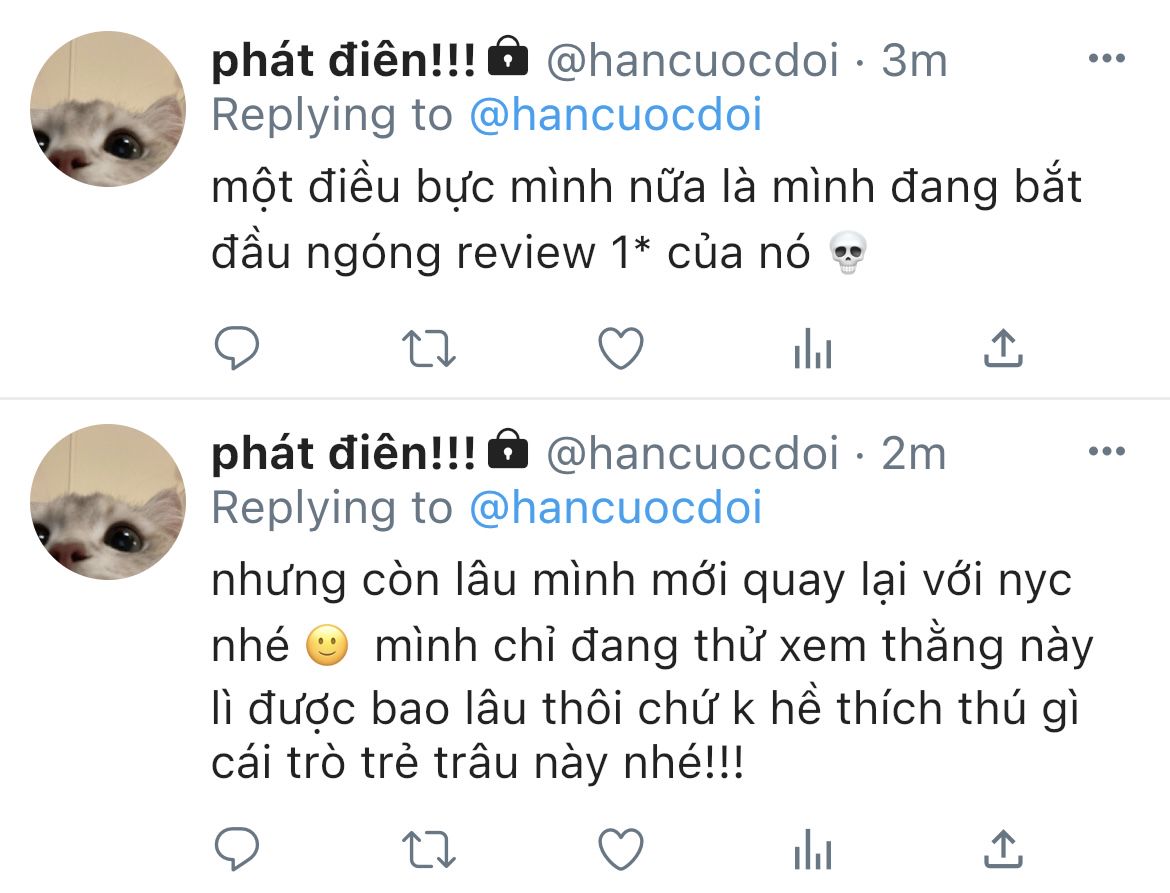Open the 3m timestamp of first tweet
This screenshot has height=893, width=1170.
(914, 60)
